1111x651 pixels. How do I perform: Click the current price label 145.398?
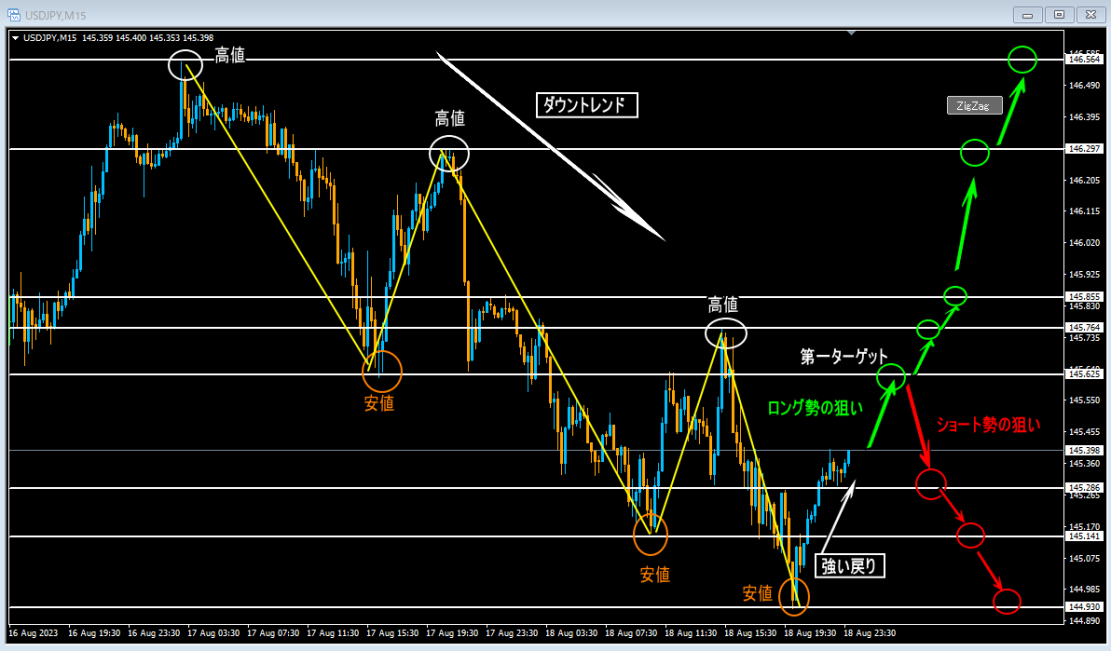pos(1085,451)
